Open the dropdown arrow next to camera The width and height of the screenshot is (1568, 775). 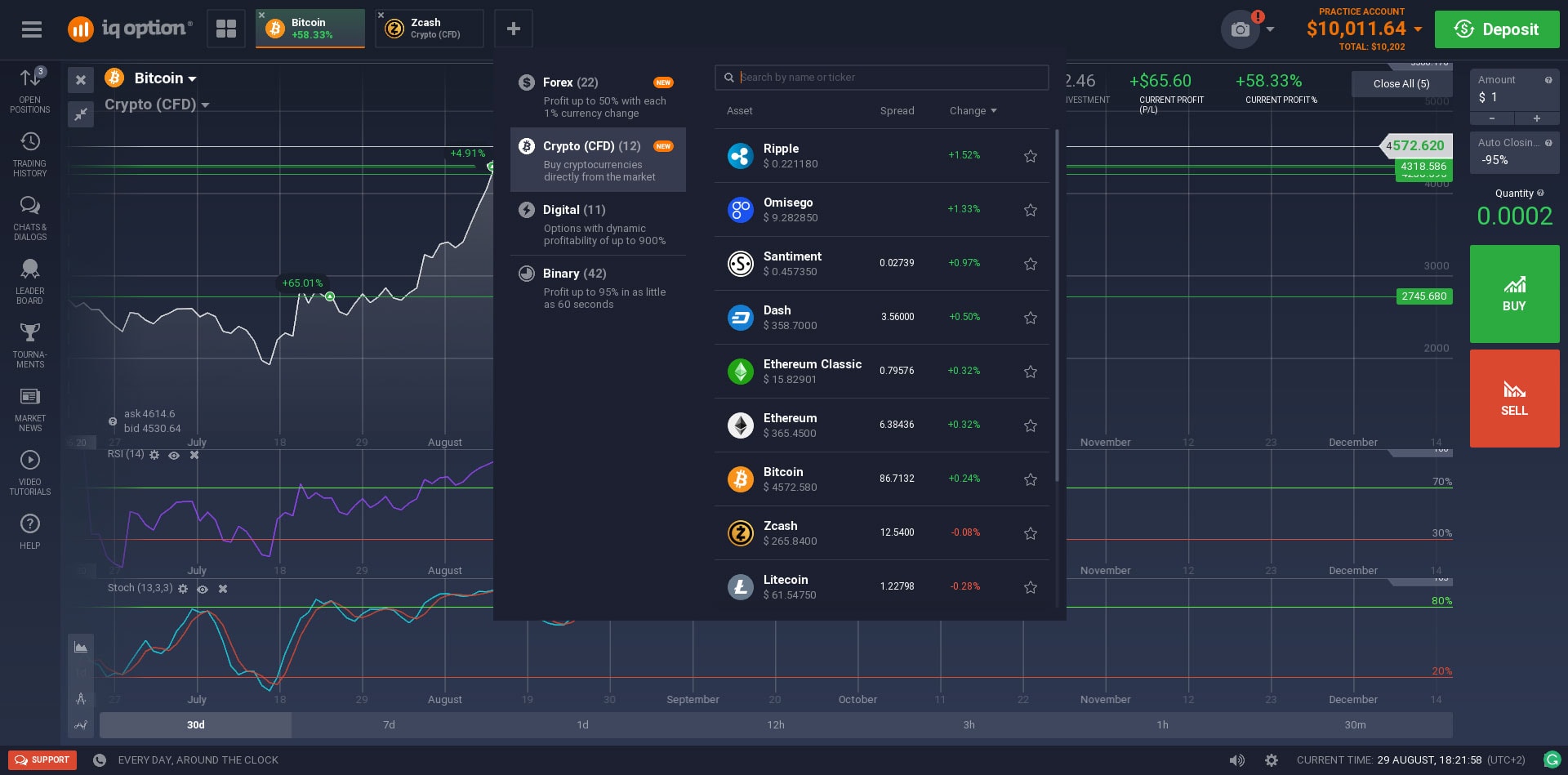pos(1270,29)
